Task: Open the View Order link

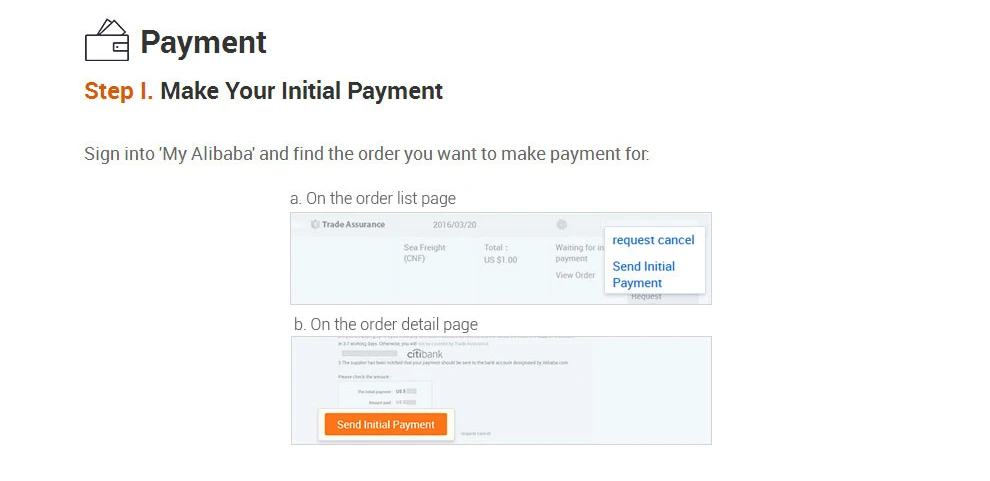Action: click(575, 275)
